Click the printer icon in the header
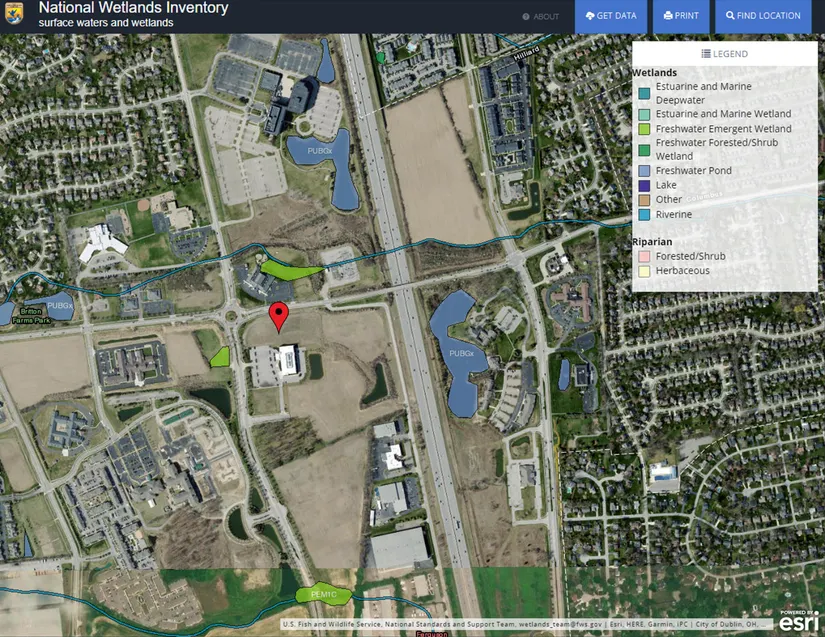825x637 pixels. (x=668, y=16)
